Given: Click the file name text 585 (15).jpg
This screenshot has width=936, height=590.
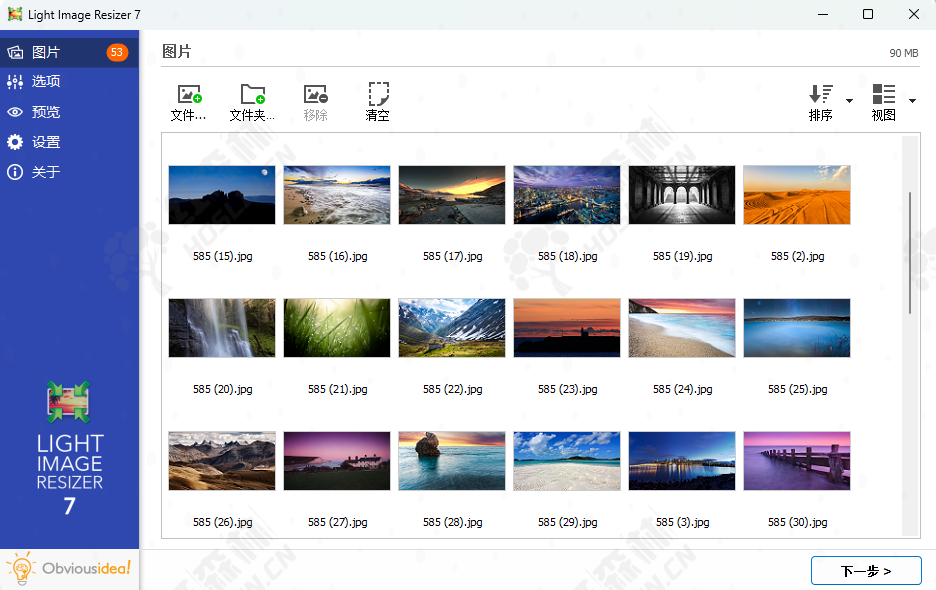Looking at the screenshot, I should [x=223, y=256].
